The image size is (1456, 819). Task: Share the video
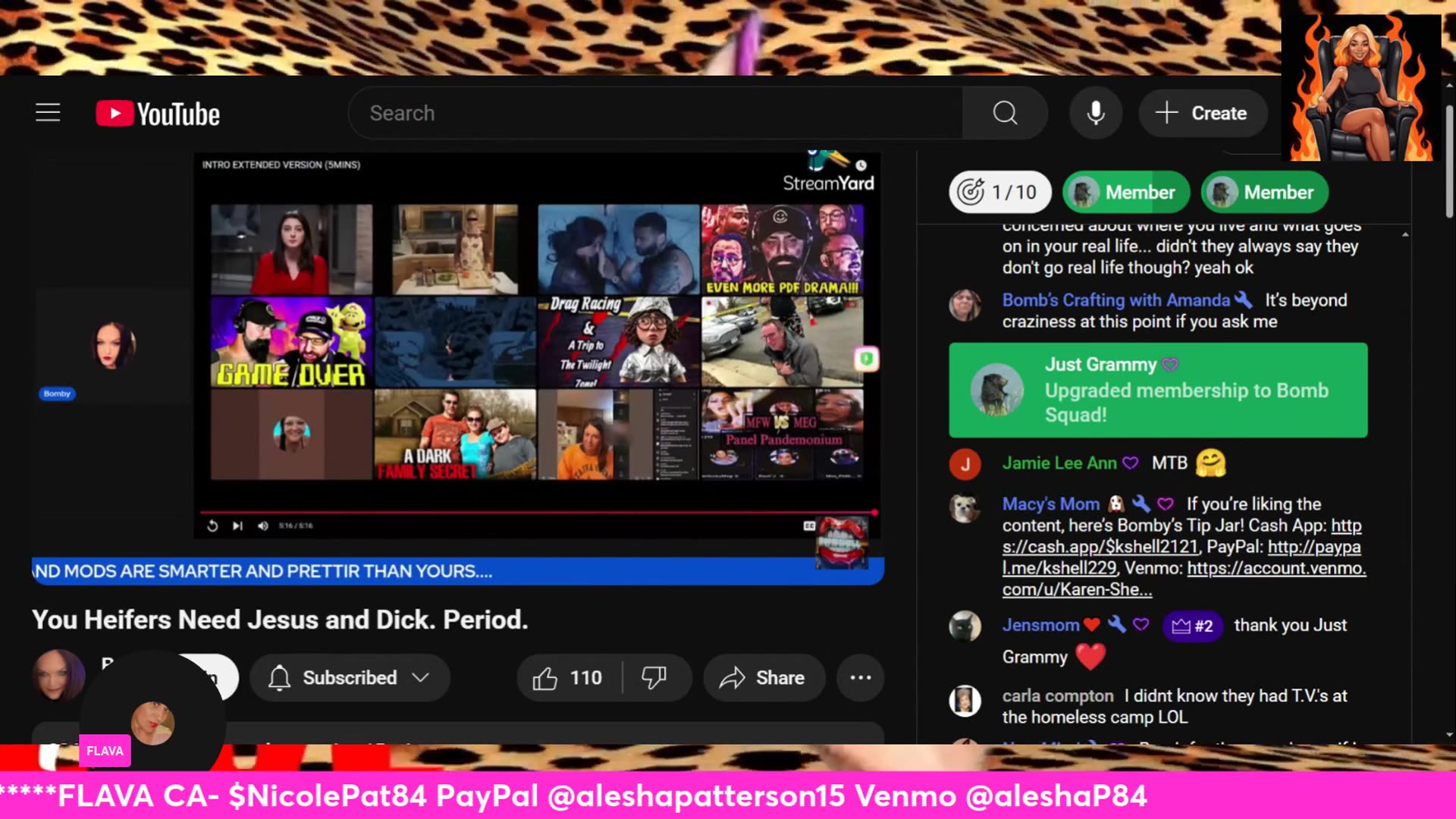coord(763,677)
